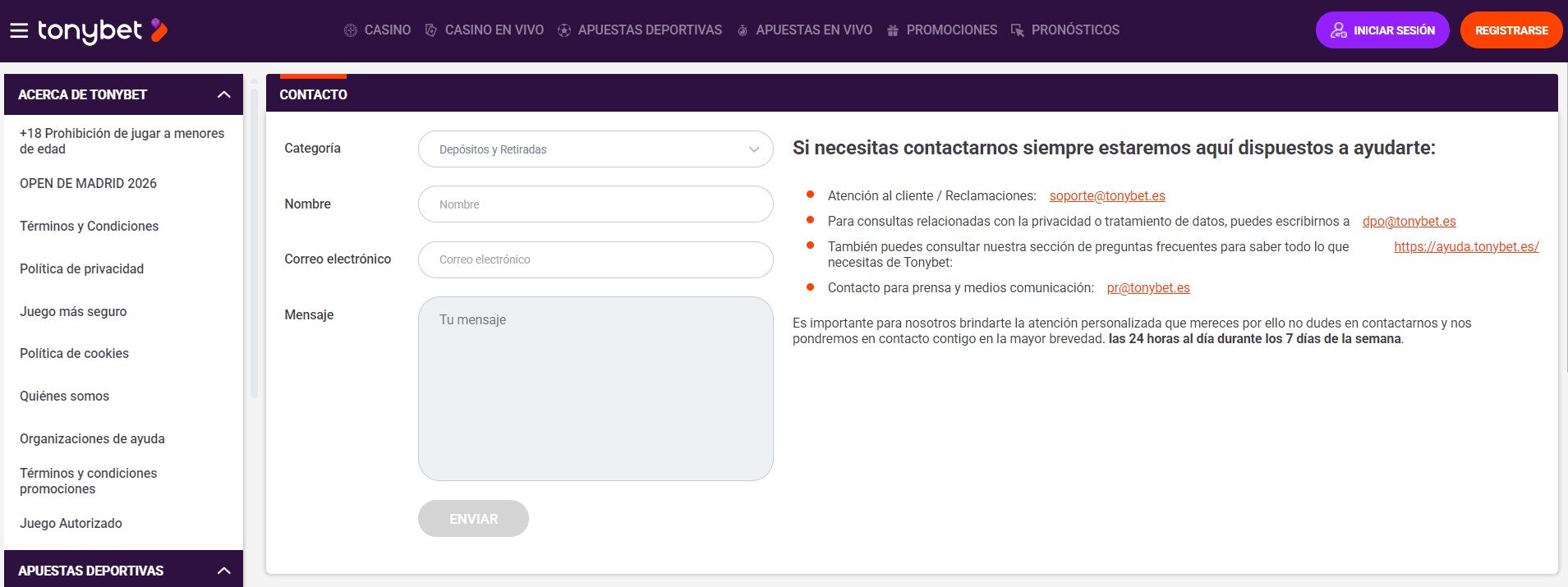Open the CASINO EN VIVO section

point(494,30)
